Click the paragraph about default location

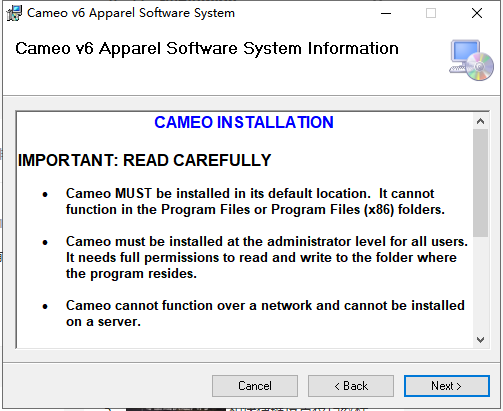255,201
